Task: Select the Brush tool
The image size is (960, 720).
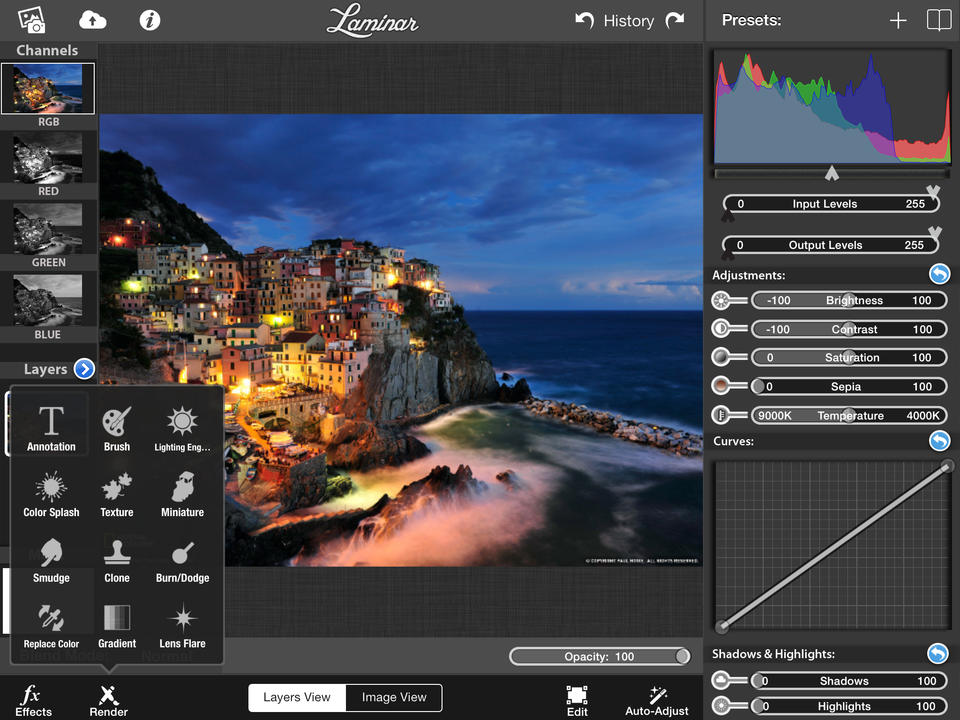Action: tap(116, 429)
